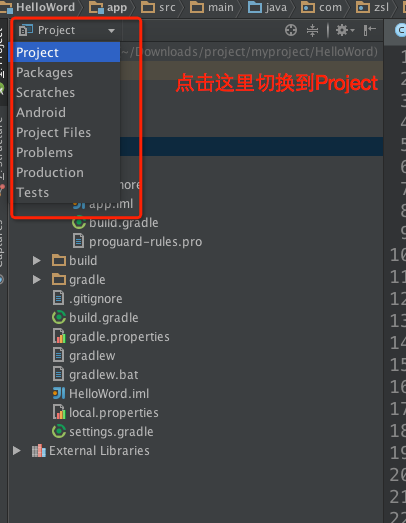Viewport: 406px width, 523px height.
Task: Click the External Libraries icon
Action: point(39,451)
